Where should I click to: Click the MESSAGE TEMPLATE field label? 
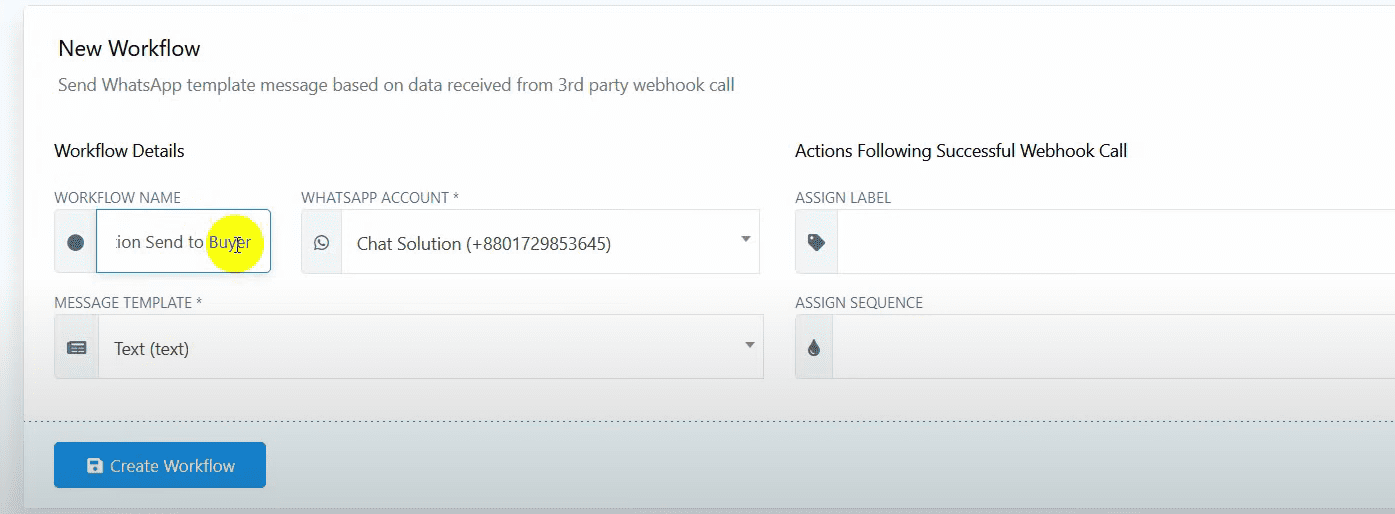pos(128,302)
